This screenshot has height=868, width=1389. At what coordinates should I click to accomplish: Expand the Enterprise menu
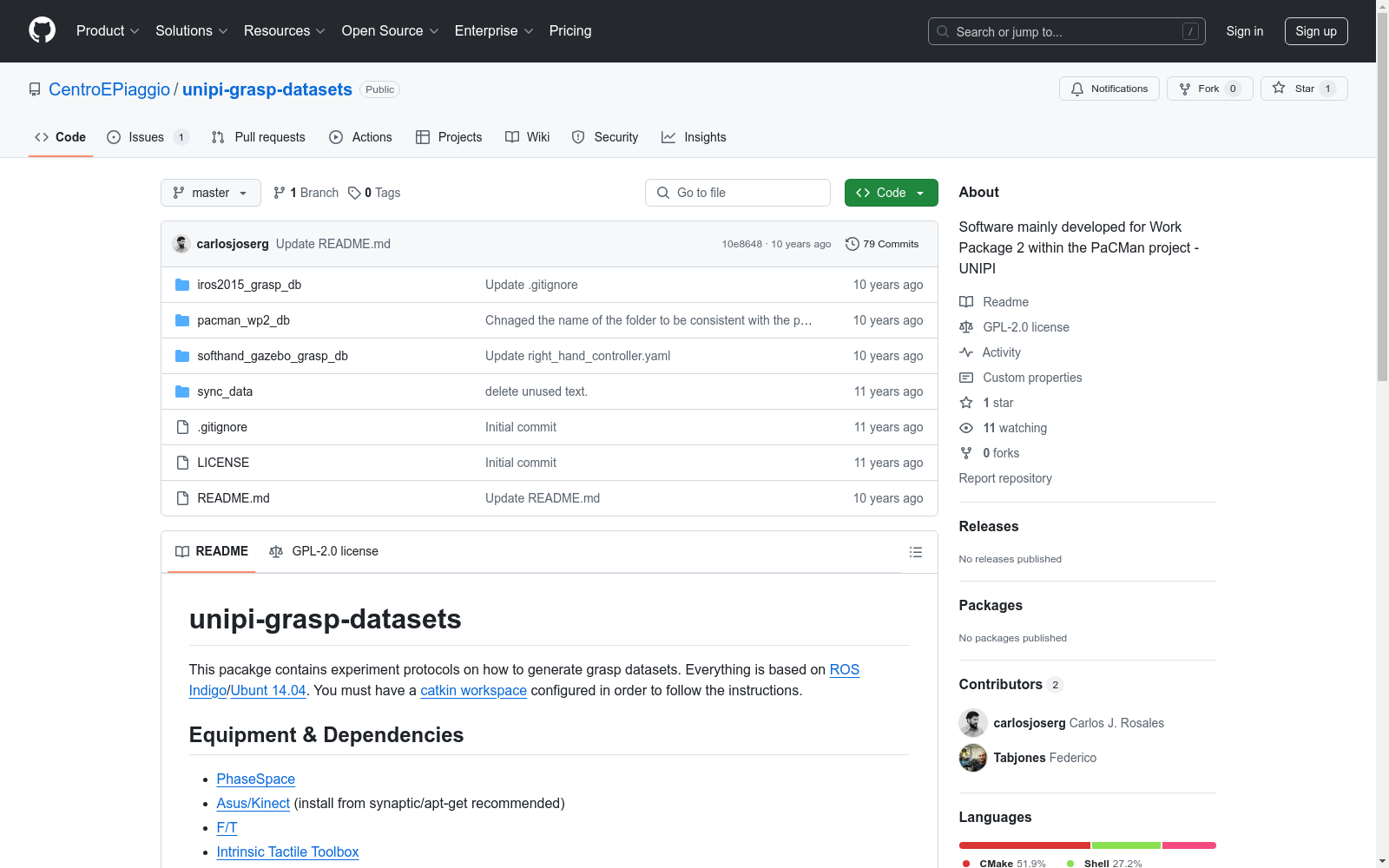tap(494, 31)
